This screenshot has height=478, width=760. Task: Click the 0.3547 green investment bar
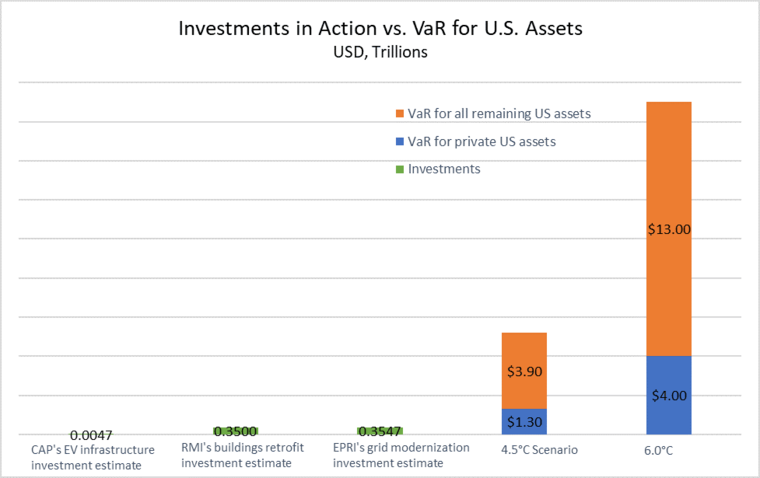click(380, 431)
